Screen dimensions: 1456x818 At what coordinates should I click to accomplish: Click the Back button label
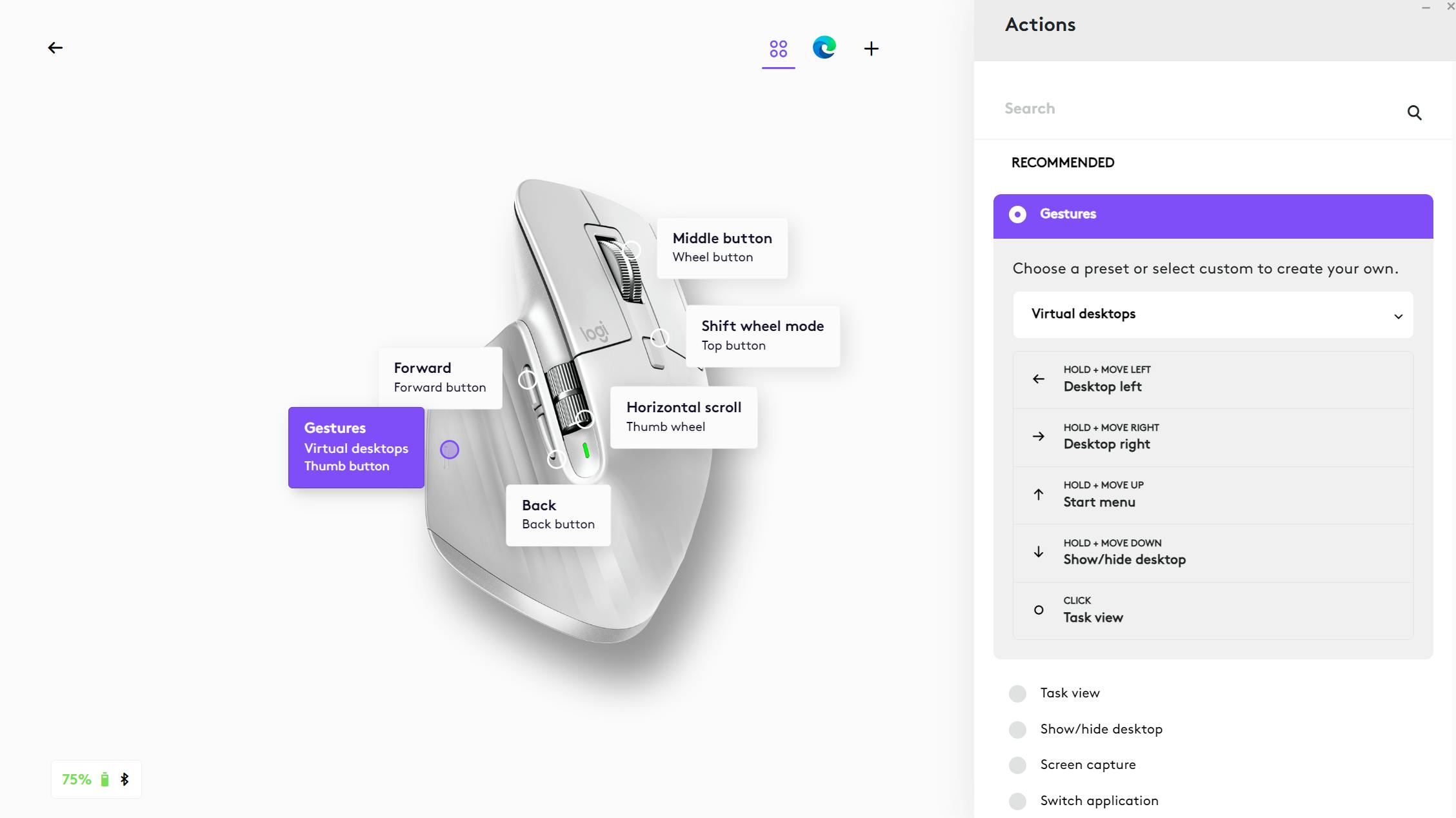click(x=558, y=515)
